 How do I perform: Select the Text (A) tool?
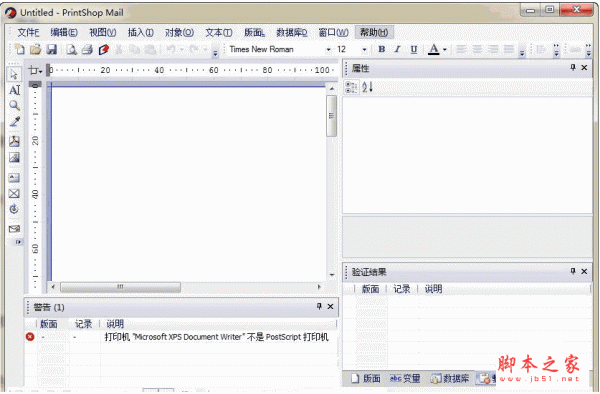[14, 90]
